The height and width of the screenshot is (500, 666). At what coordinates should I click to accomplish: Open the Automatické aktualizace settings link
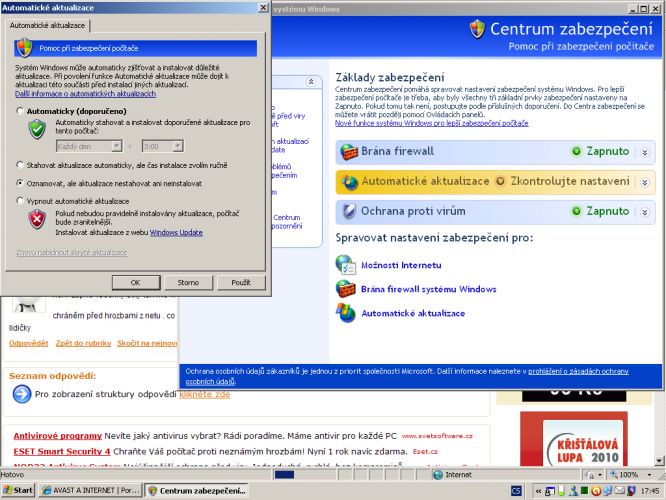pos(413,314)
